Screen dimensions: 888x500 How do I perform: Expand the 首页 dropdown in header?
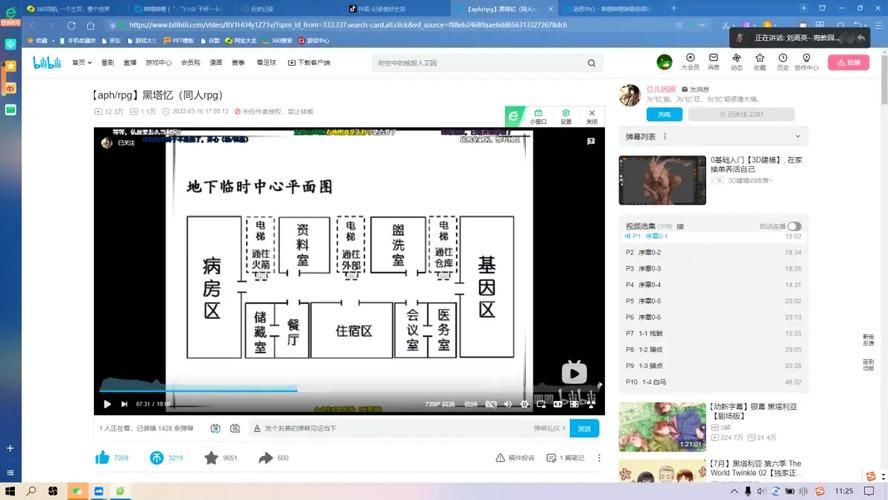(x=82, y=62)
